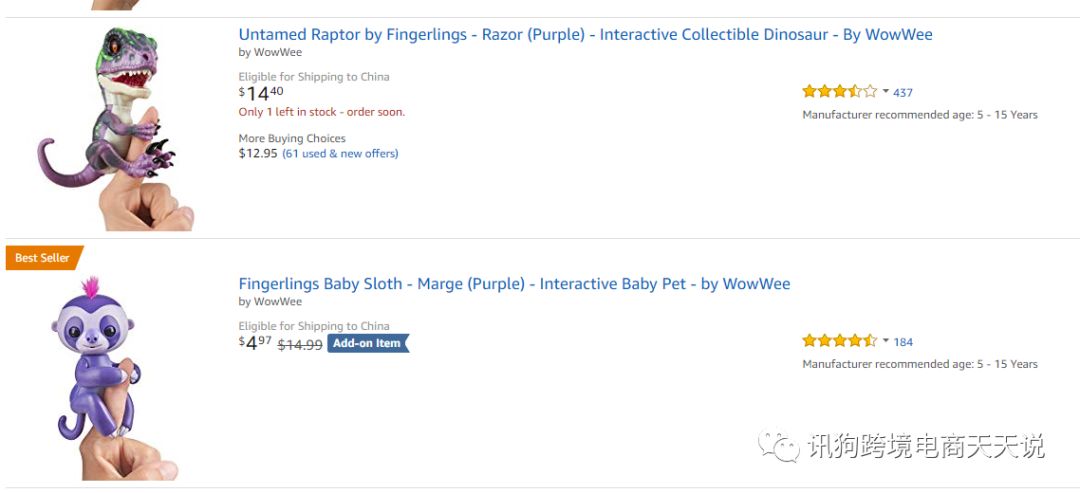Click WowWee brand under the Raptor title

click(277, 53)
